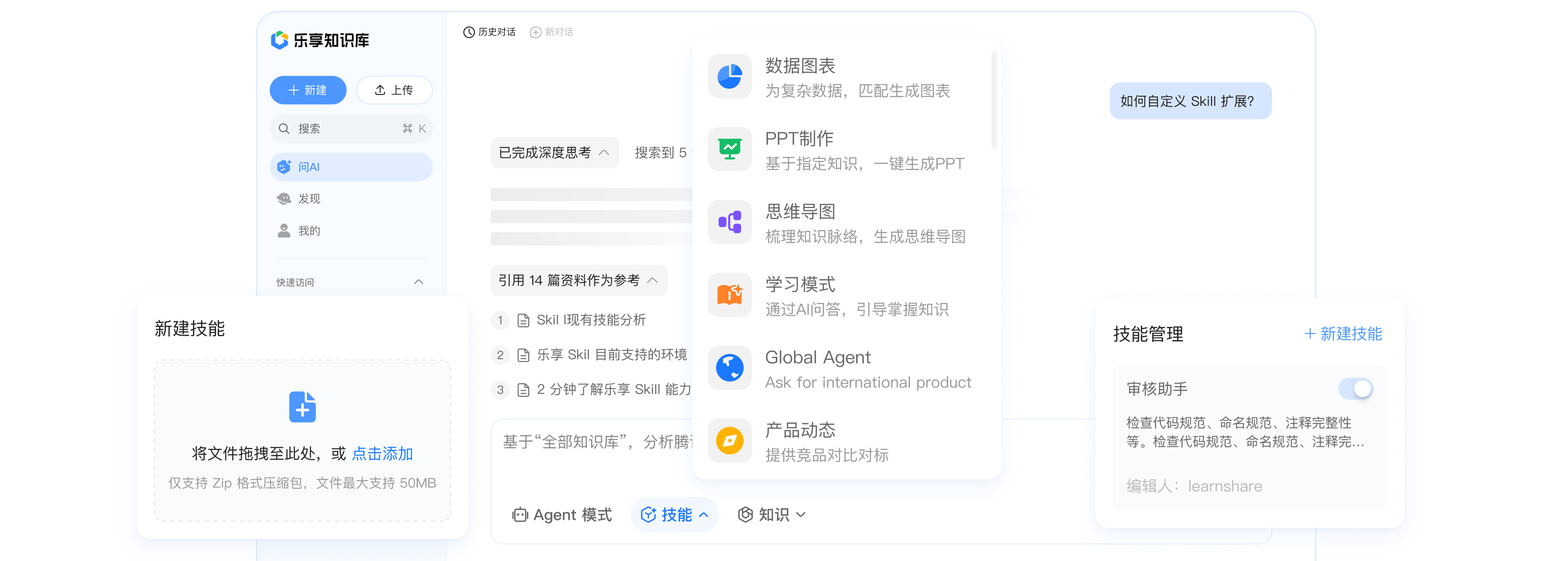This screenshot has width=1568, height=561.
Task: Toggle Agent 模式 on
Action: point(562,515)
